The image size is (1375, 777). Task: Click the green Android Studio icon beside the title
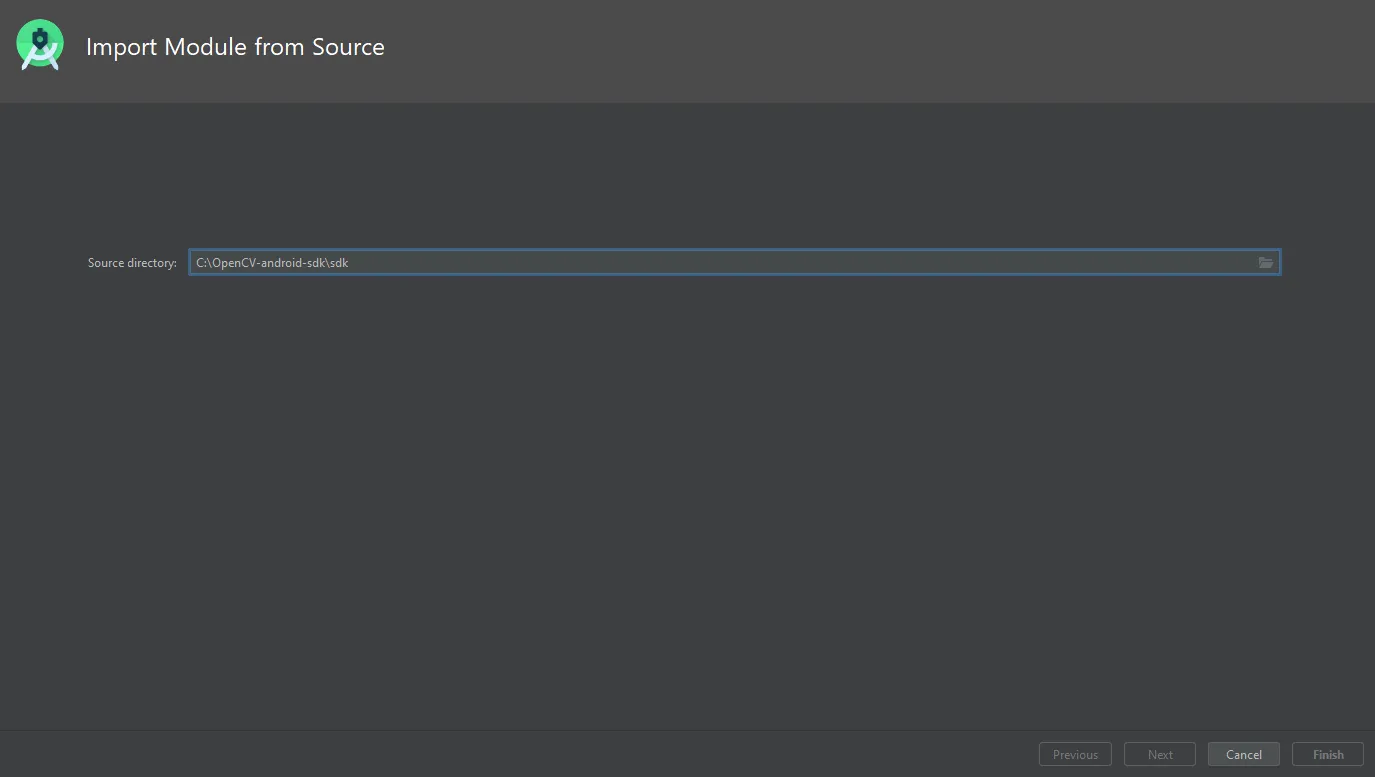(x=40, y=46)
